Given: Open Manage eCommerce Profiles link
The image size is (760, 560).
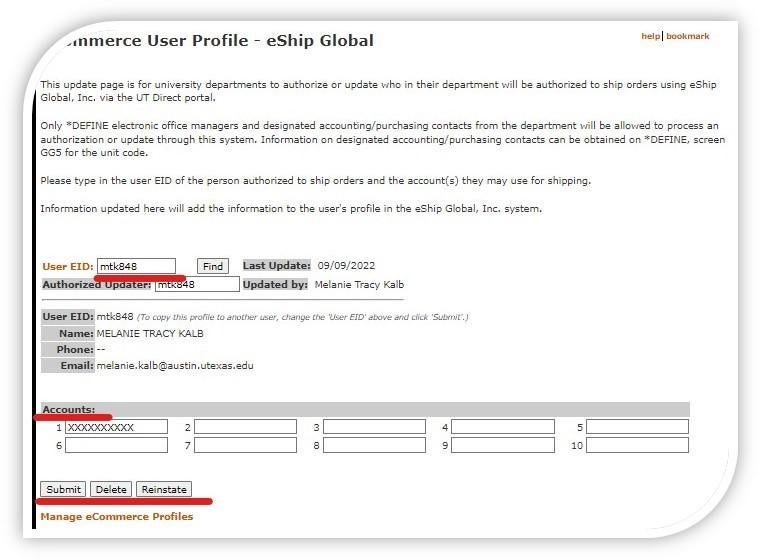Looking at the screenshot, I should click(x=116, y=517).
